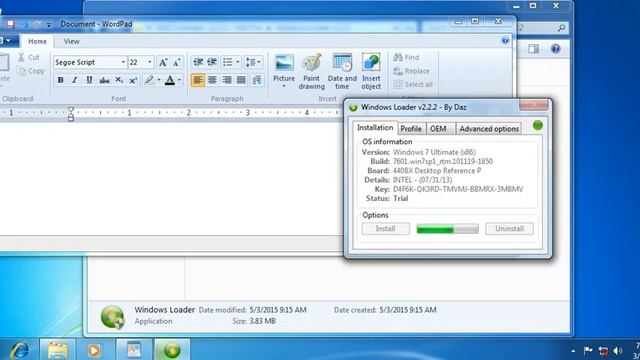640x360 pixels.
Task: Select the Installation tab in Windows Loader
Action: click(x=375, y=128)
